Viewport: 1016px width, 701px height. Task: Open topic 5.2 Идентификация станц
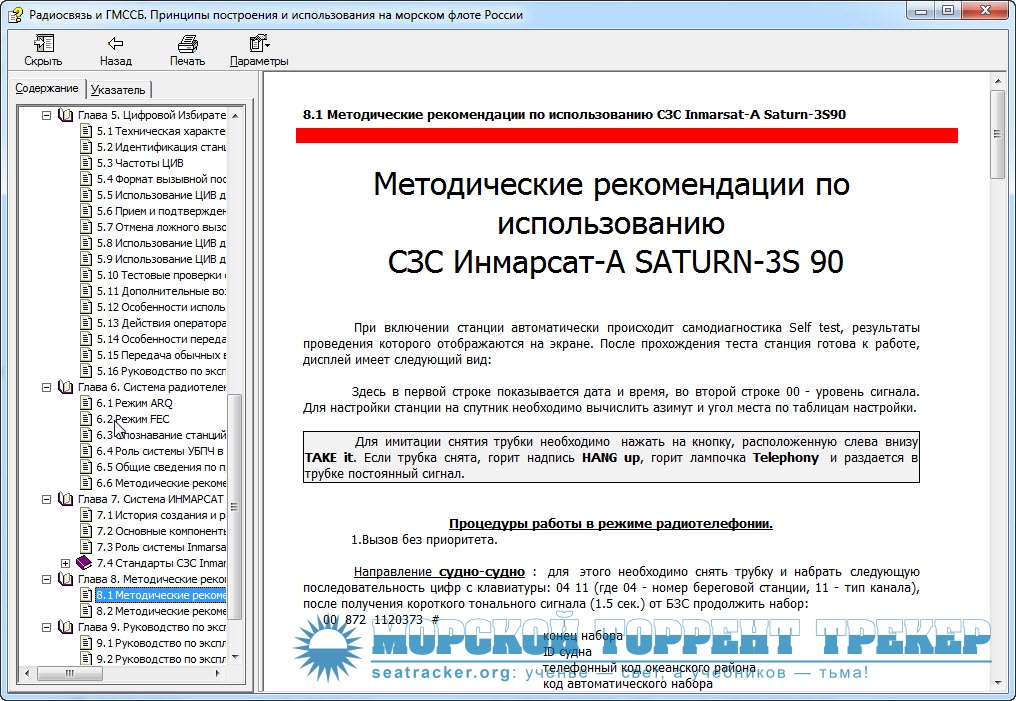tap(161, 147)
